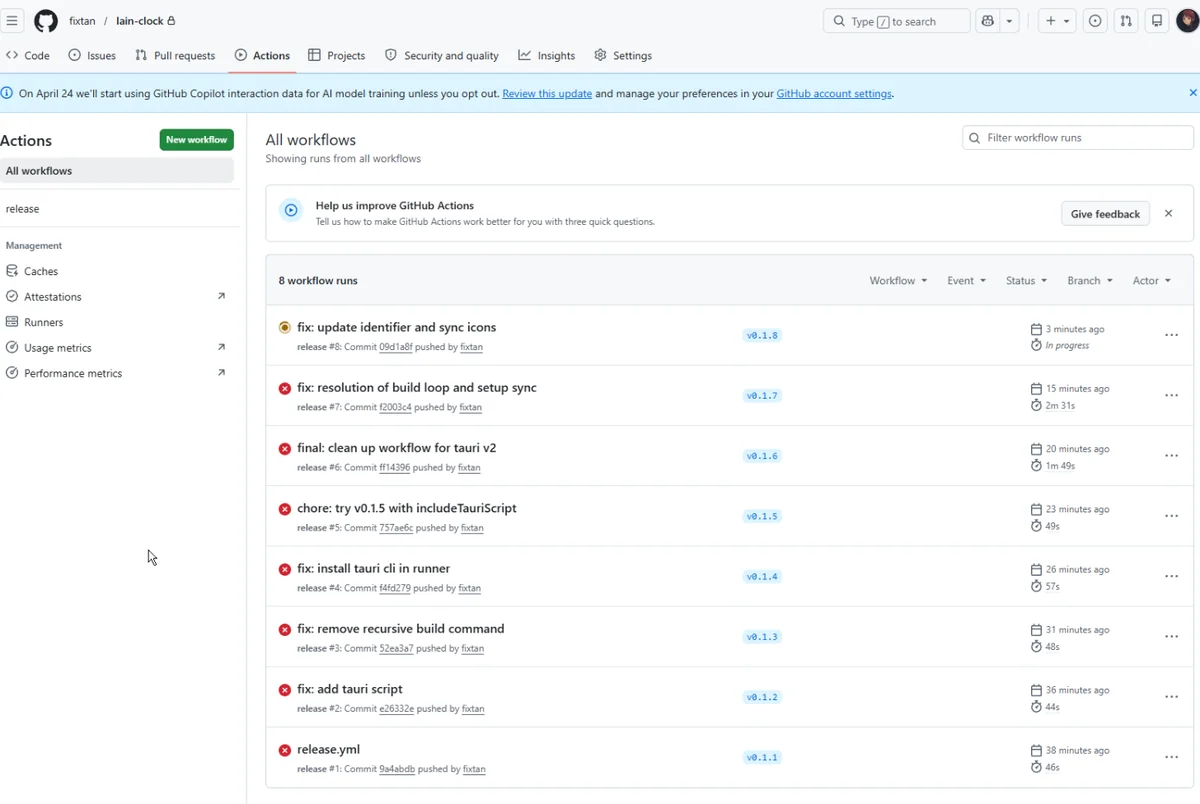Open the Copilot chat icon
The width and height of the screenshot is (1200, 804).
[x=988, y=21]
